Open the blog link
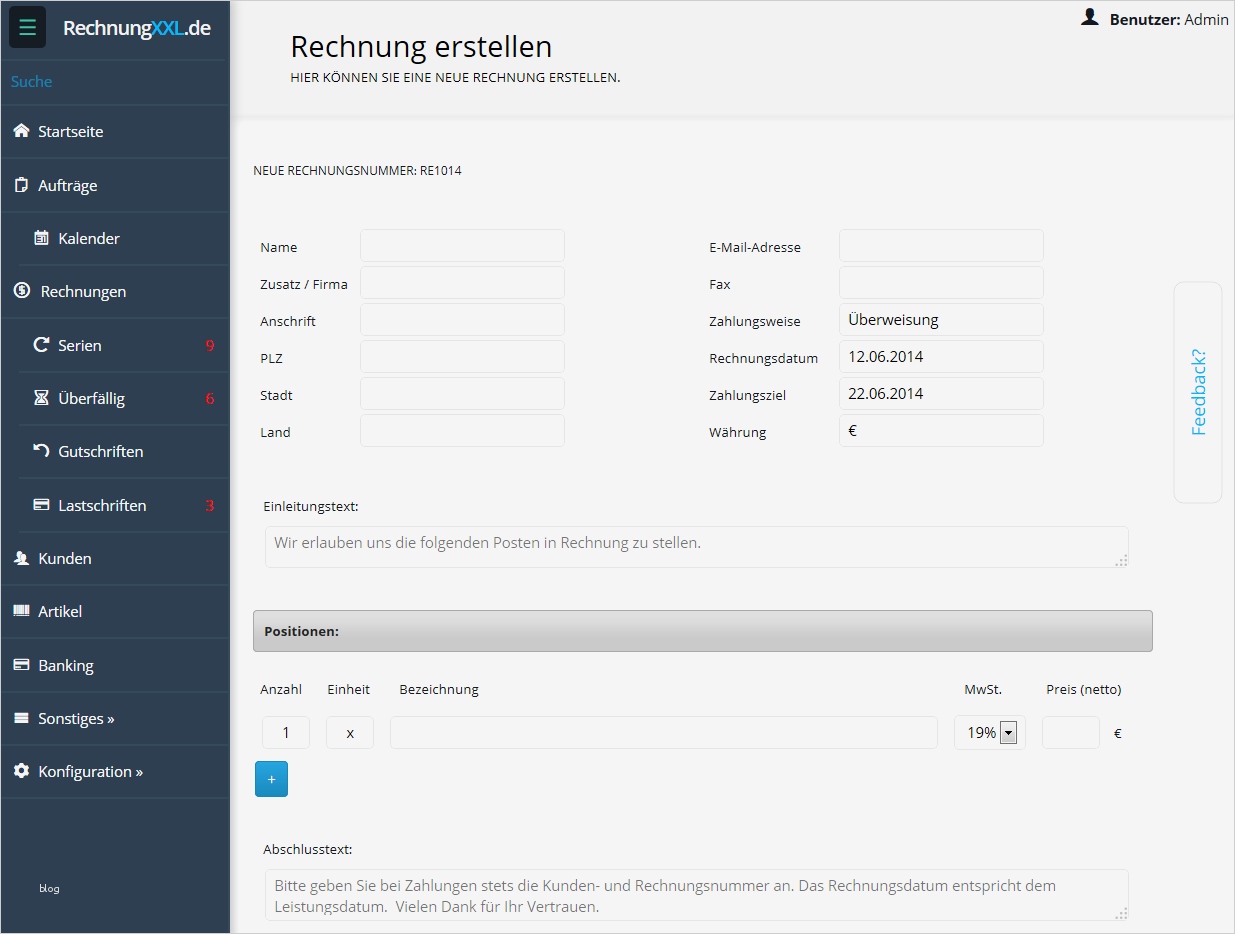The height and width of the screenshot is (934, 1235). (49, 888)
